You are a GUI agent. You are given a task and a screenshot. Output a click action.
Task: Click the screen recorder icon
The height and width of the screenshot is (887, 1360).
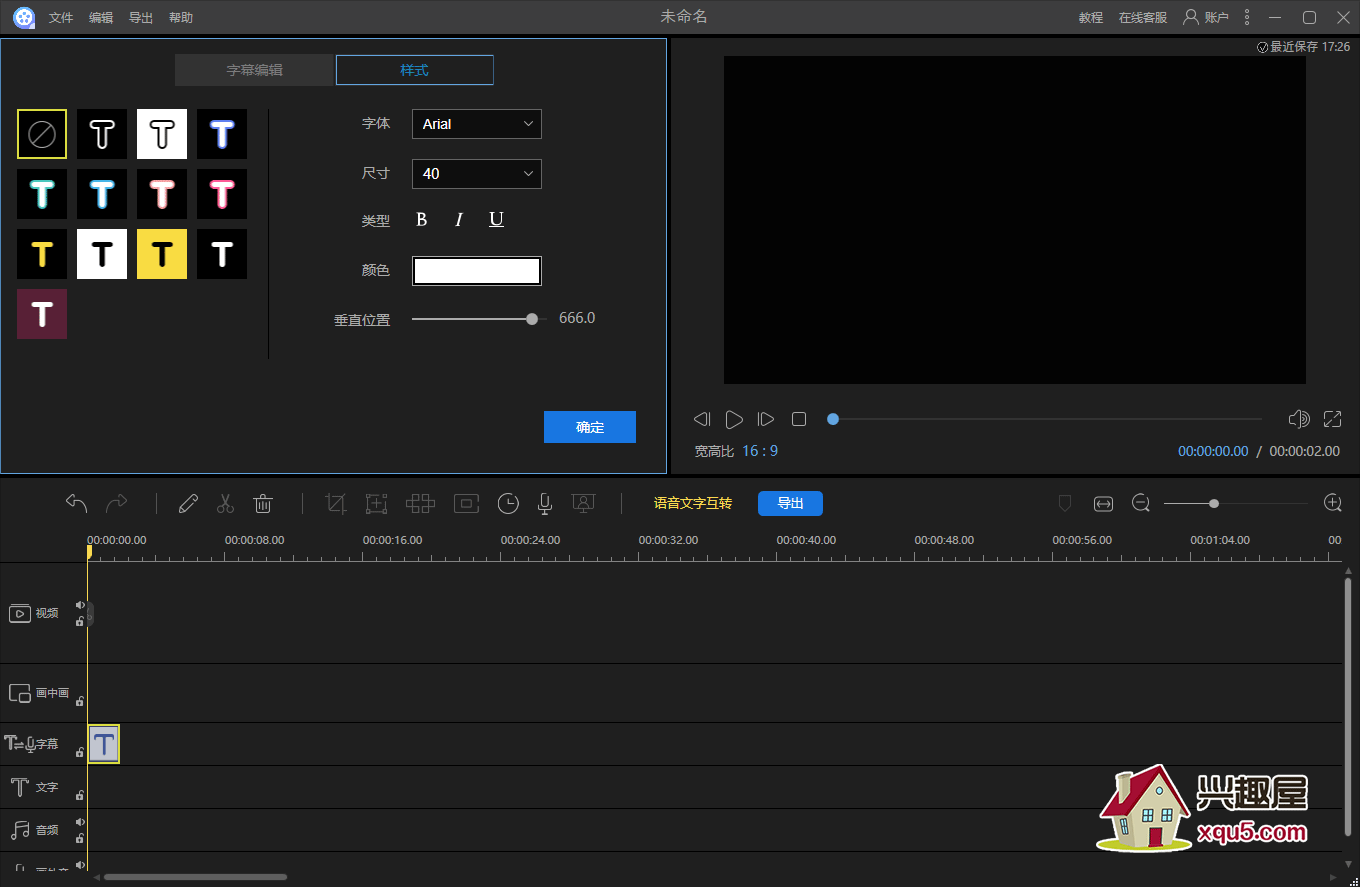click(584, 503)
